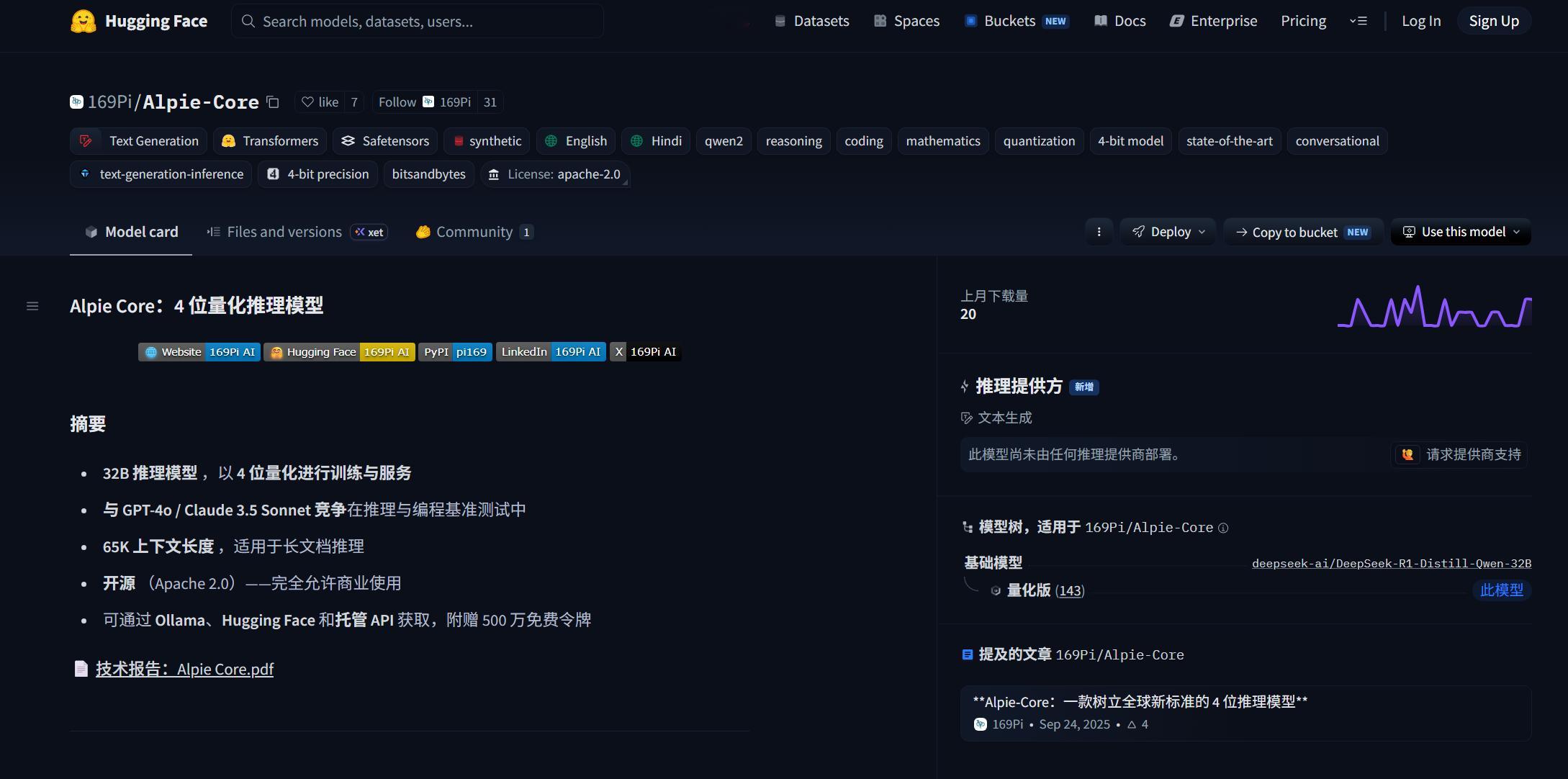Open Spaces in top navigation

pyautogui.click(x=906, y=21)
